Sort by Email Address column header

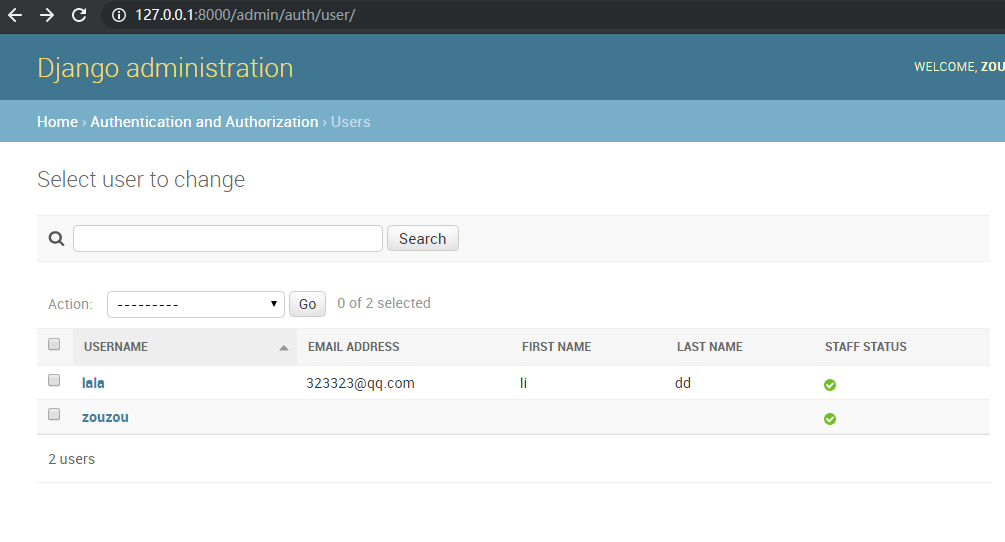click(353, 347)
